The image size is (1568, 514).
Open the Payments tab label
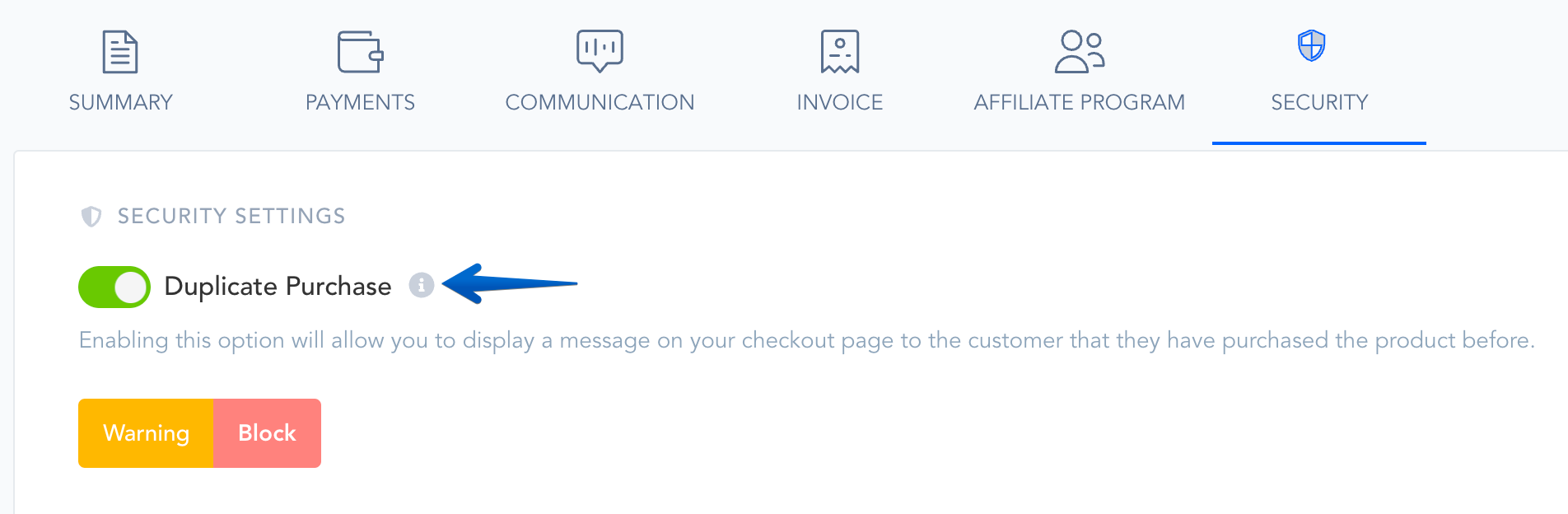click(360, 102)
